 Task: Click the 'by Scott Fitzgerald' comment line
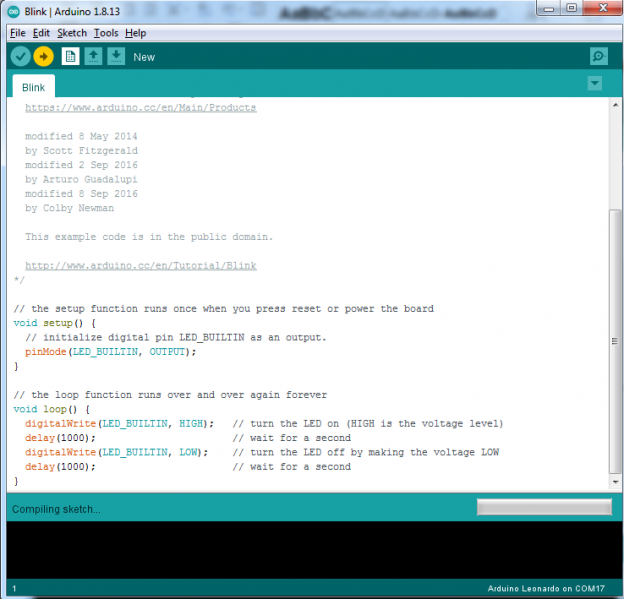[x=82, y=151]
